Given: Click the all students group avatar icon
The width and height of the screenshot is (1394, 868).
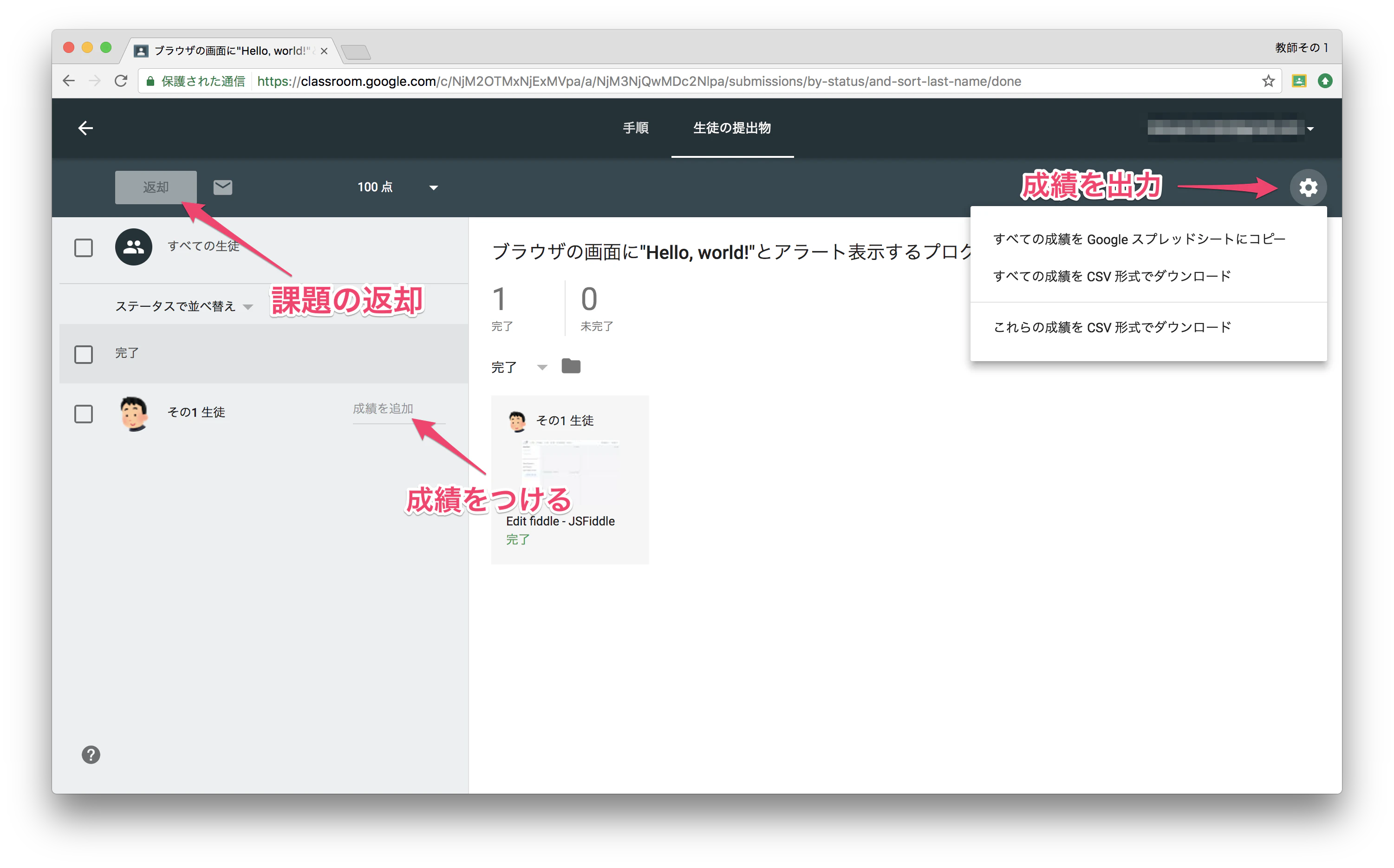Looking at the screenshot, I should (x=134, y=247).
